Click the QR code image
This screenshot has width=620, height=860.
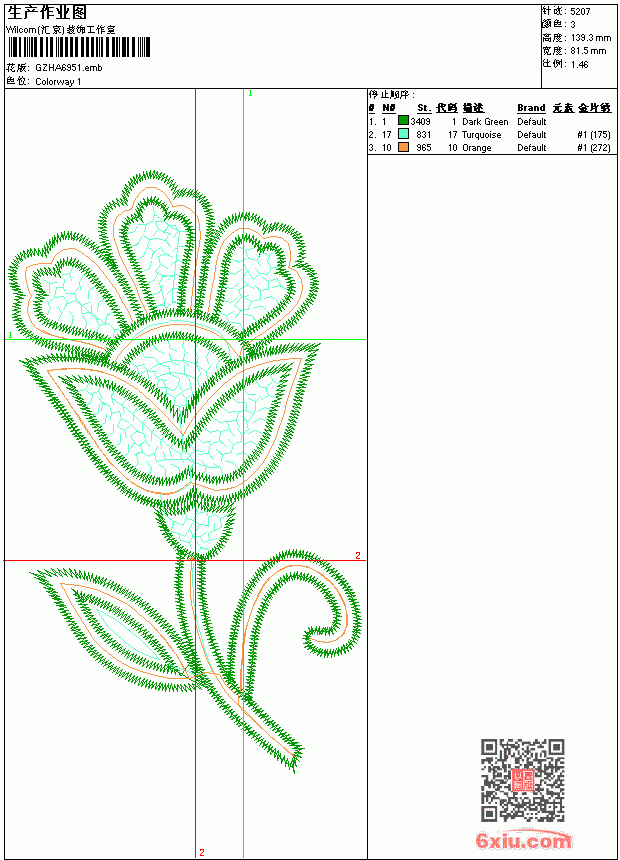coord(523,780)
